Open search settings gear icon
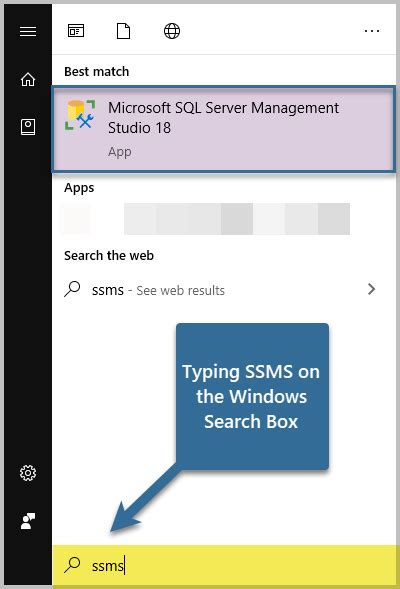This screenshot has height=589, width=400. (x=28, y=473)
